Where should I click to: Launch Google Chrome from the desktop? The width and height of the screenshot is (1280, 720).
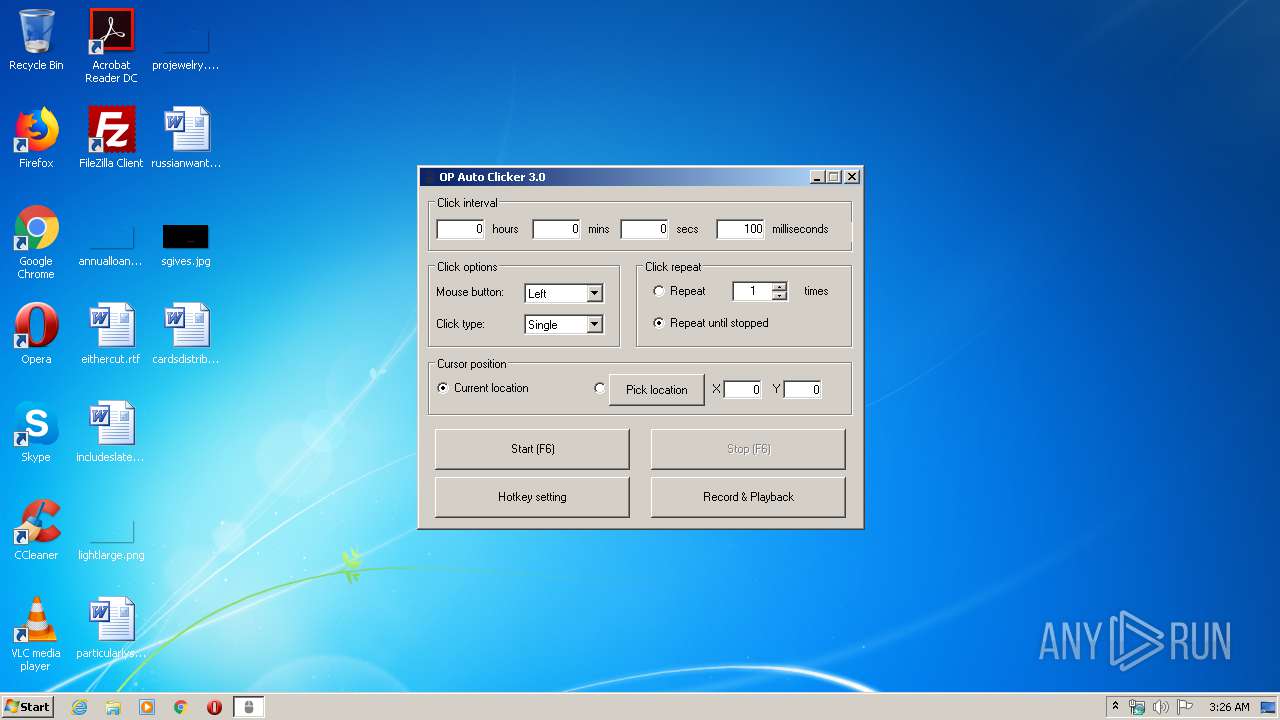coord(36,242)
